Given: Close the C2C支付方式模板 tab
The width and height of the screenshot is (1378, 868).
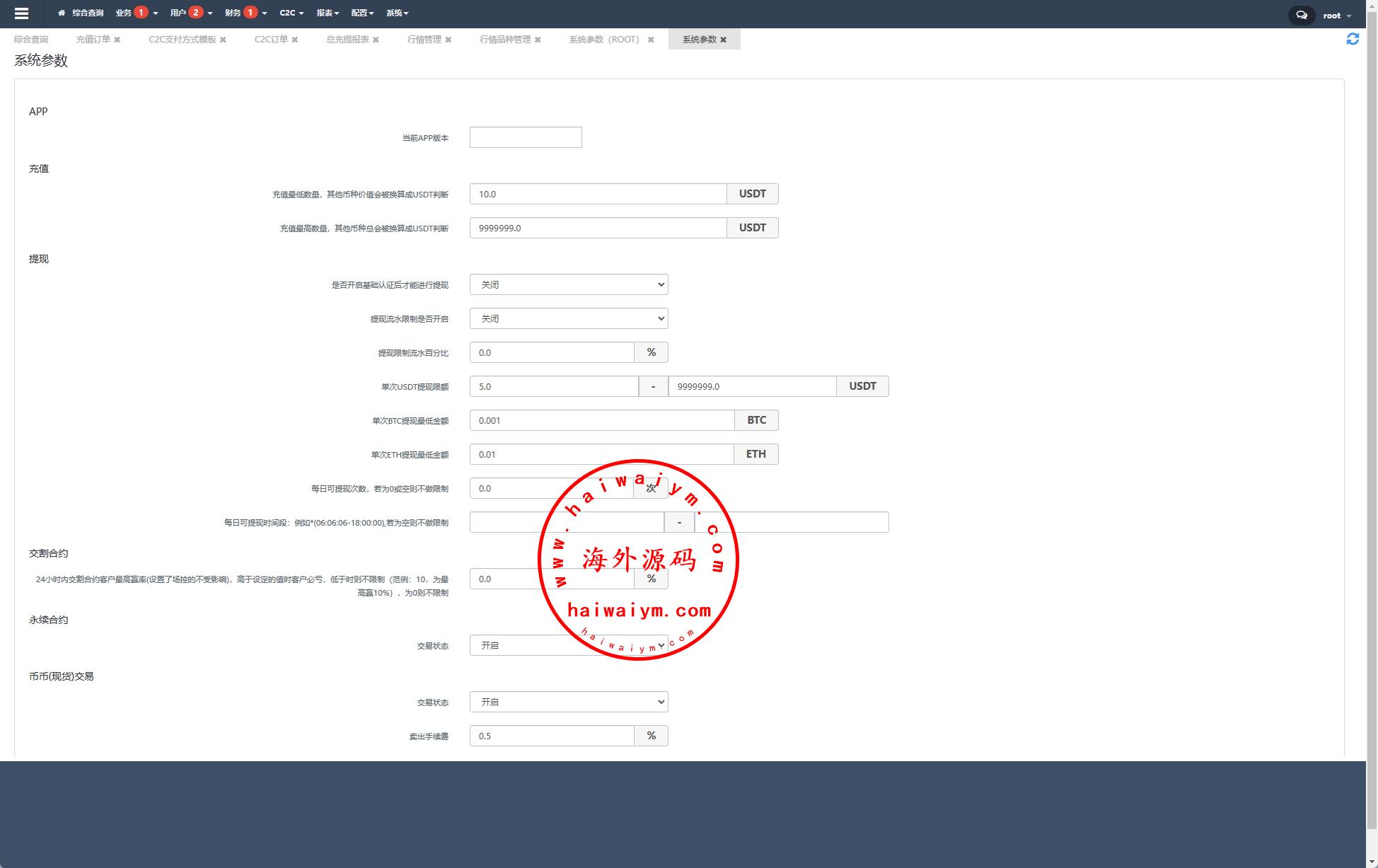Looking at the screenshot, I should pos(223,40).
